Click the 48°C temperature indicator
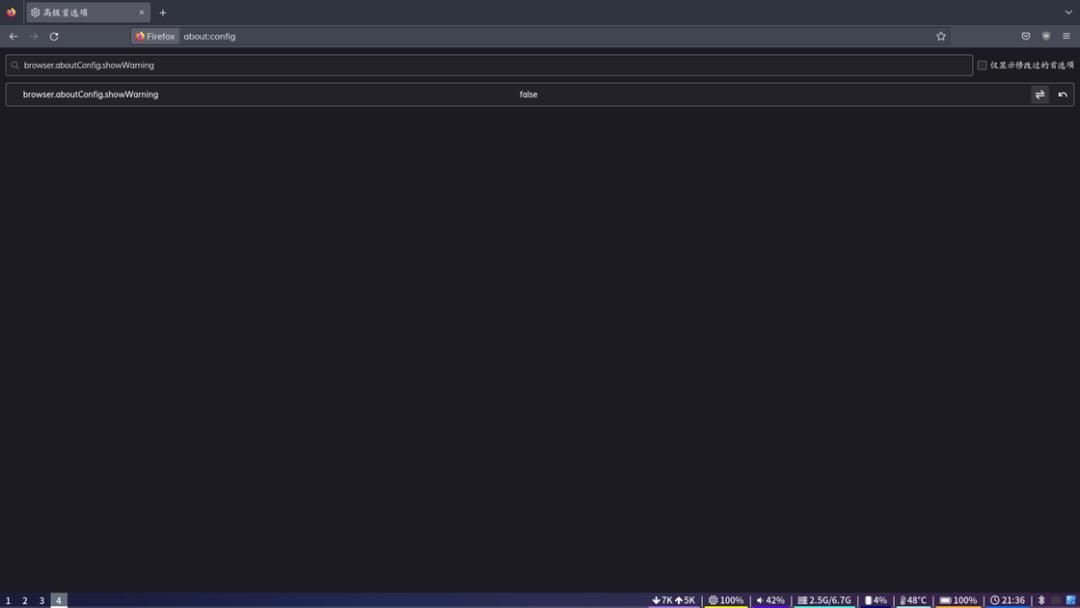The height and width of the screenshot is (608, 1080). pos(913,600)
